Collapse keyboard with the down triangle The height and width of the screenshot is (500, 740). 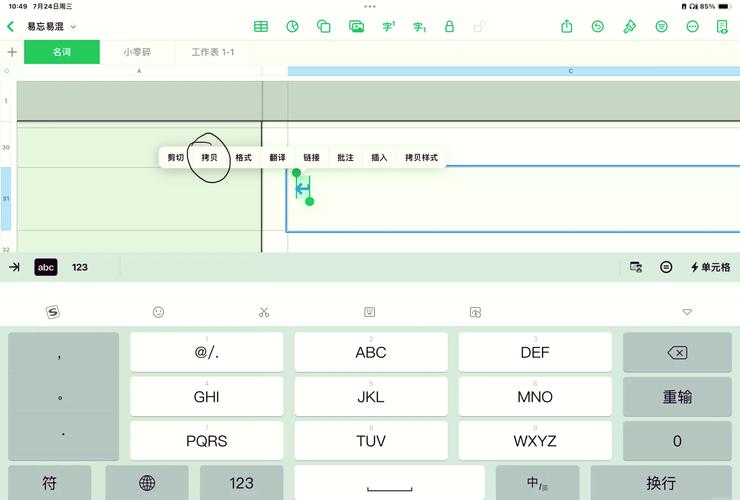click(687, 312)
